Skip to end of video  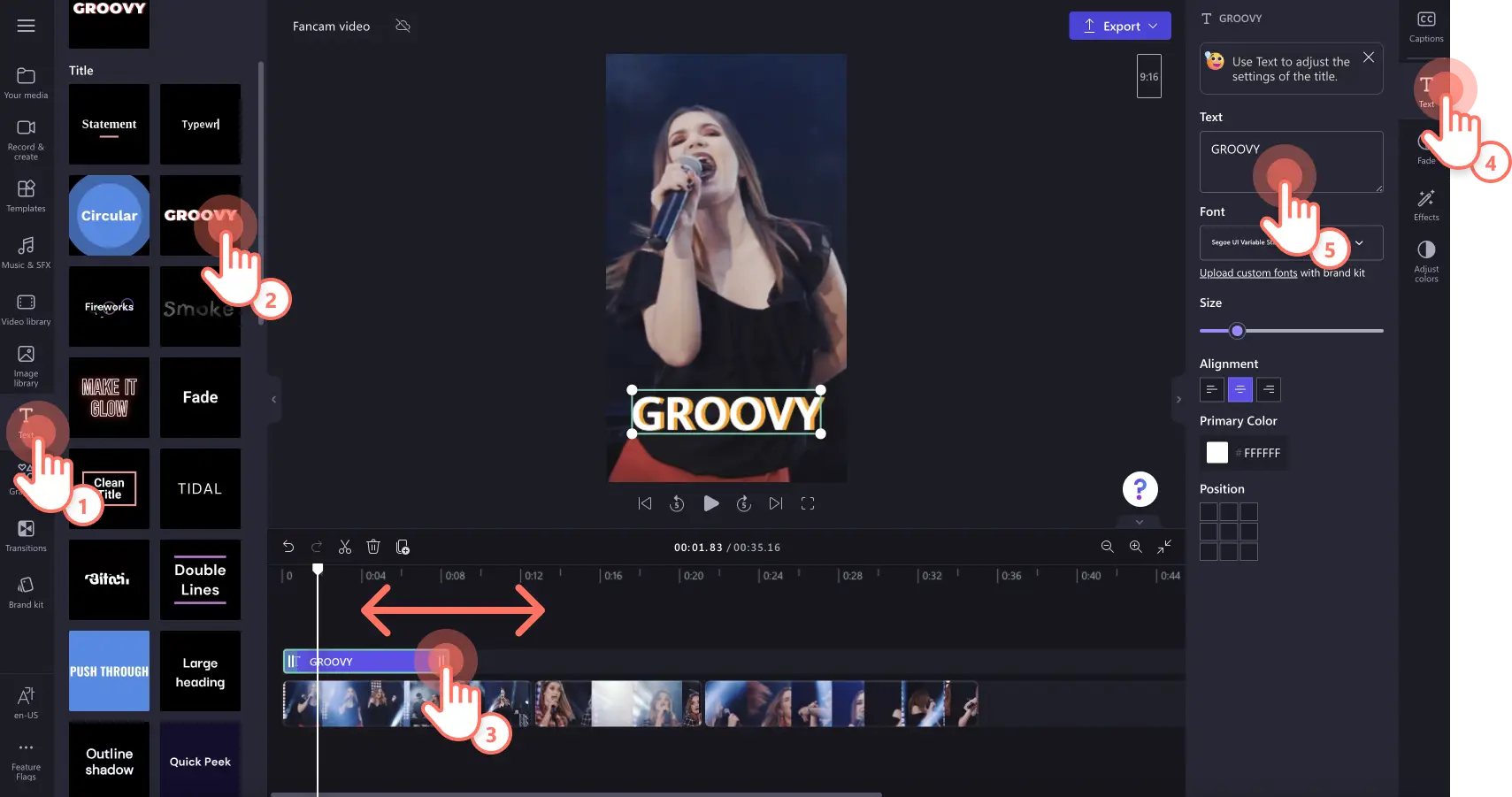click(776, 503)
